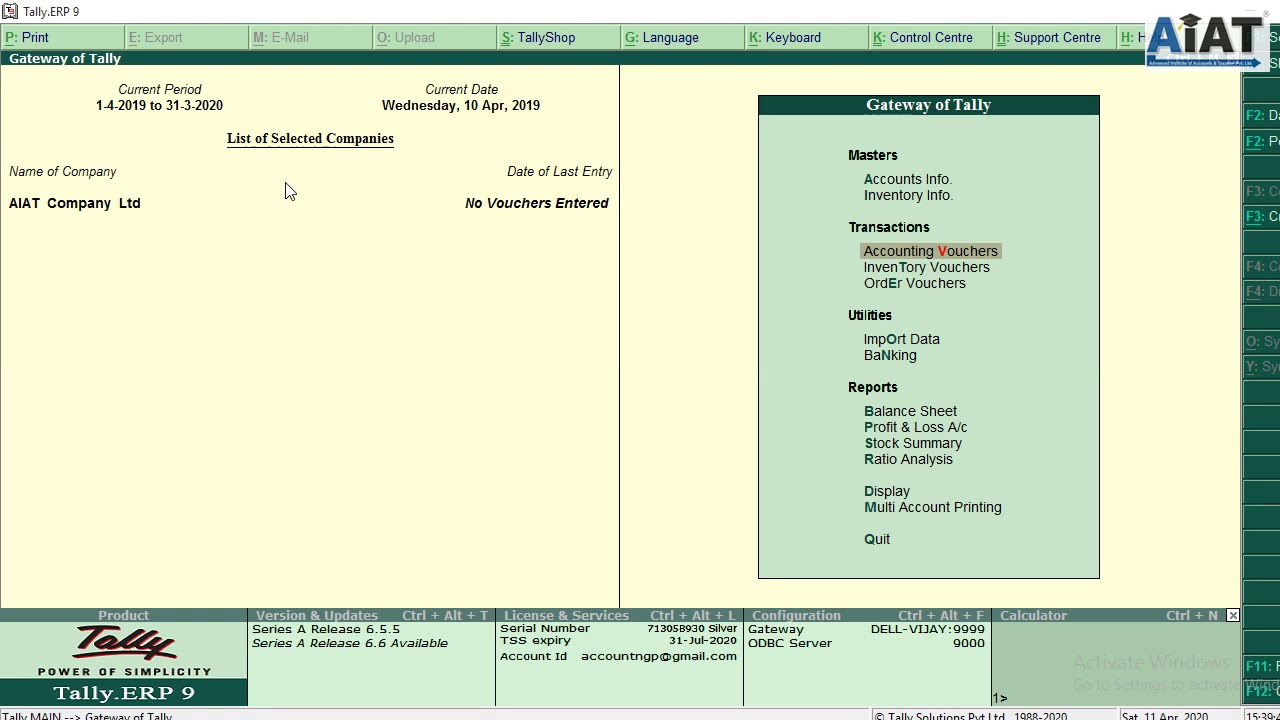Open the Profit & Loss A/c report
This screenshot has width=1280, height=720.
point(915,427)
